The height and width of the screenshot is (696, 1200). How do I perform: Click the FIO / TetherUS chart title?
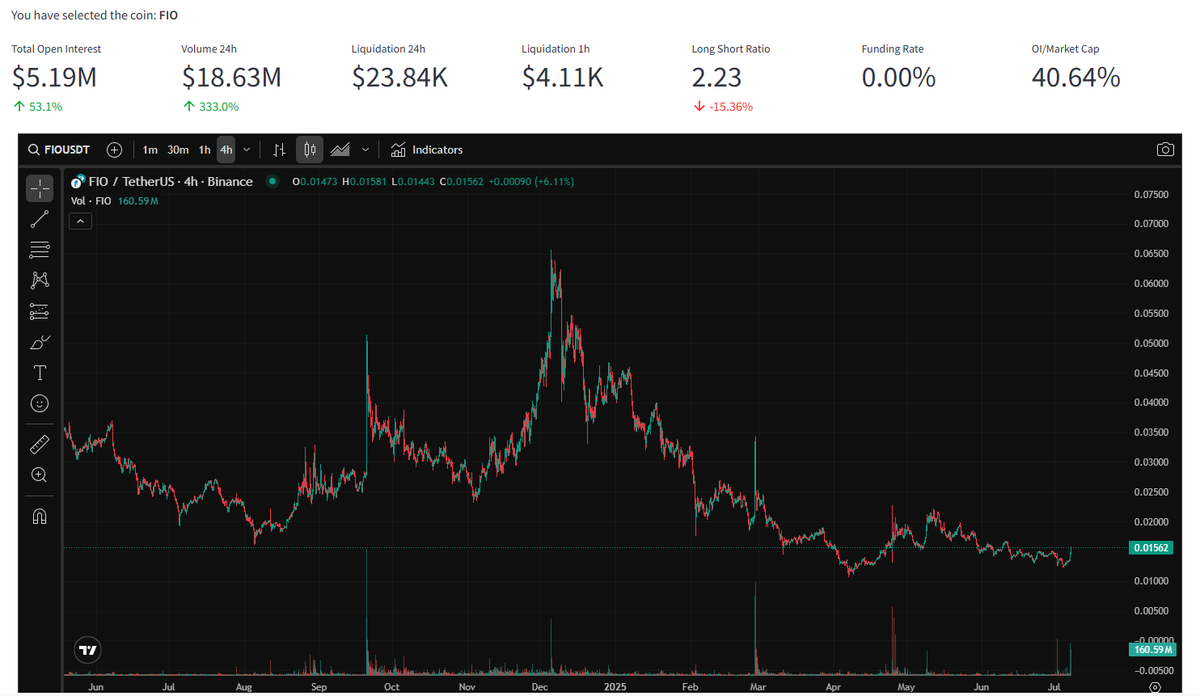click(170, 182)
